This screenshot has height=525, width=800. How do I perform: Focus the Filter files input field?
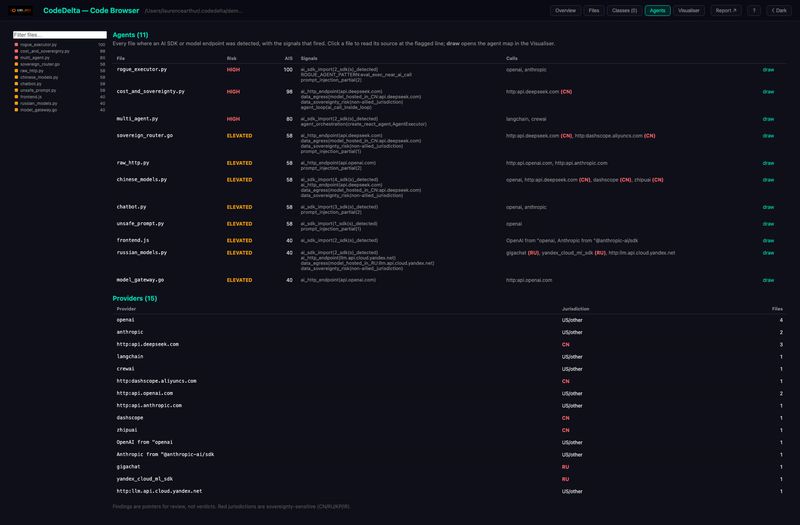click(60, 35)
